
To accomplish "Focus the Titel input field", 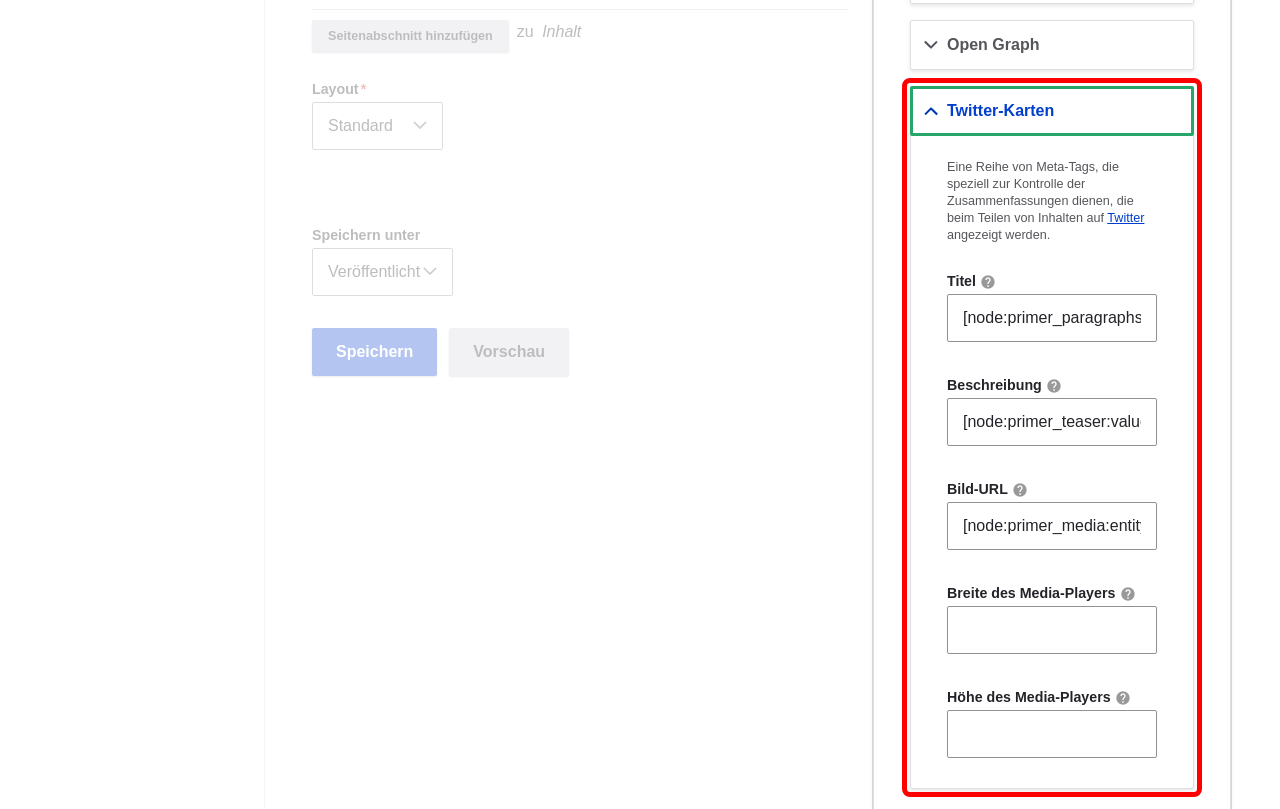I will point(1052,318).
